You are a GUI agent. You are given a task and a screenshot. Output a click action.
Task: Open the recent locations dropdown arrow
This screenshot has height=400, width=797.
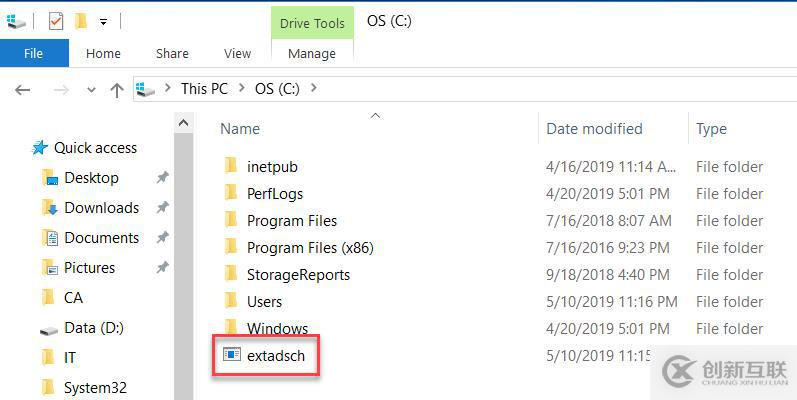coord(91,90)
